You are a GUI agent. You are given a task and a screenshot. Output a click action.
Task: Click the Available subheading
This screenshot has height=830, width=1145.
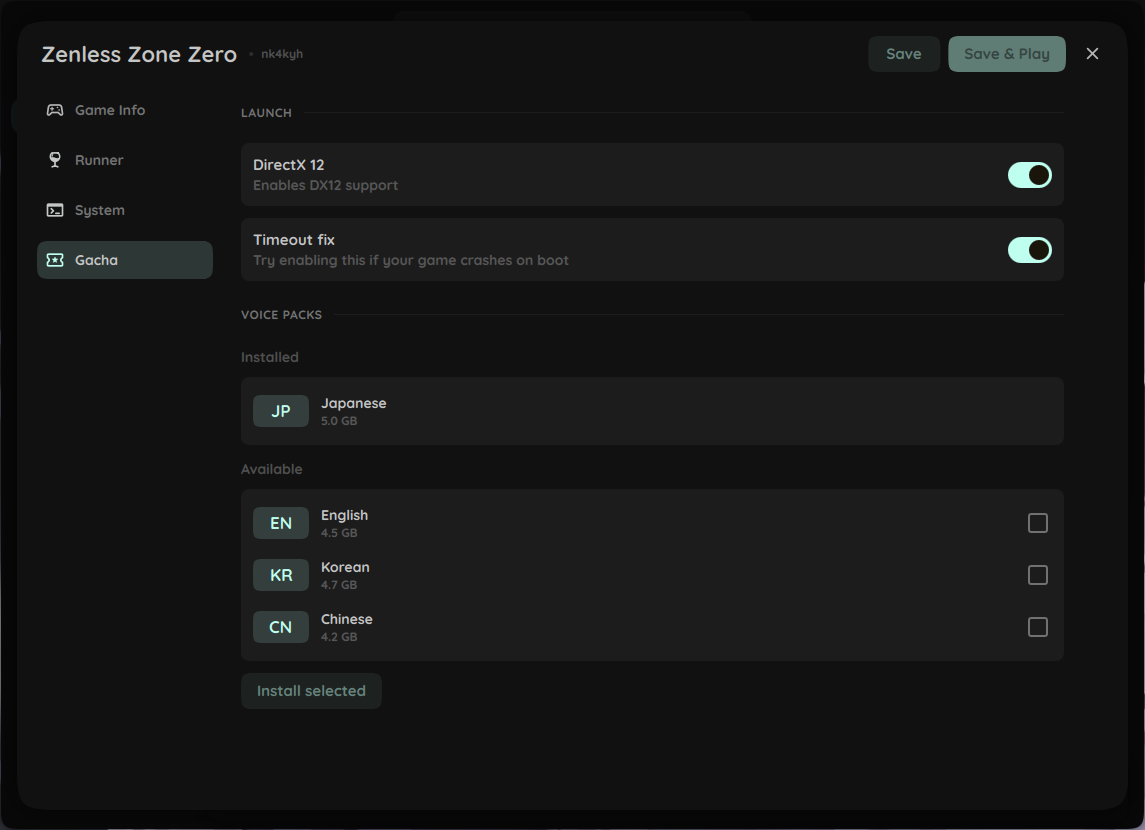click(272, 469)
